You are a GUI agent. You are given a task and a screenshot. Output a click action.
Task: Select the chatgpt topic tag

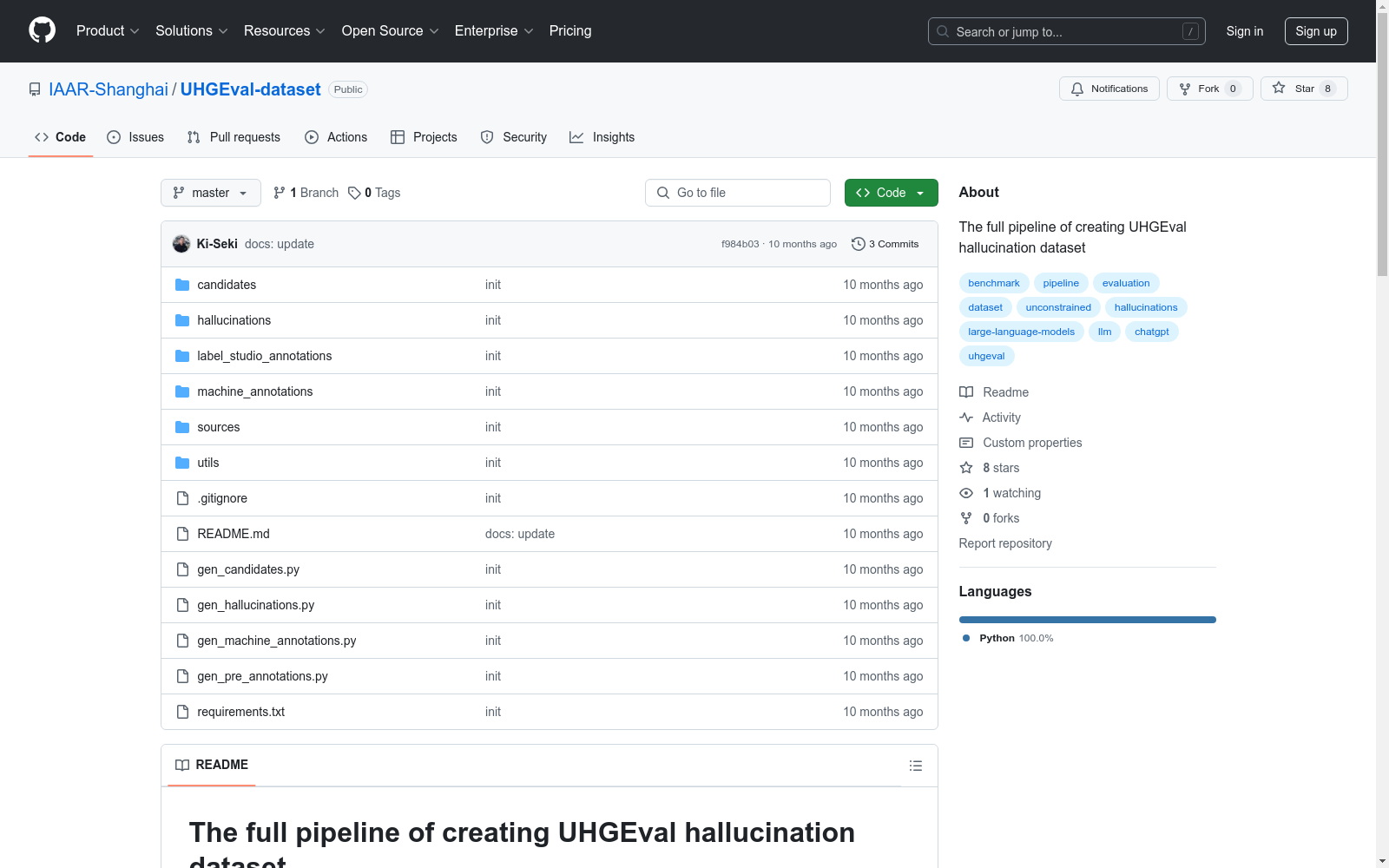tap(1152, 332)
